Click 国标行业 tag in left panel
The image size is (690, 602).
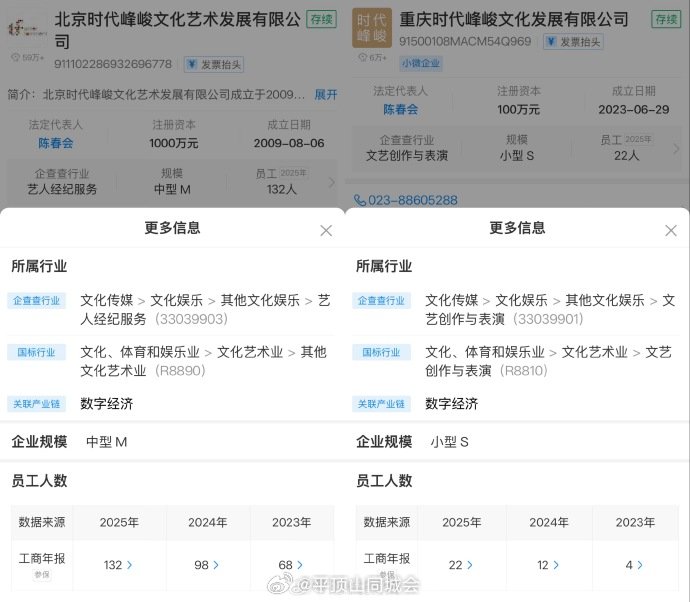tap(37, 352)
